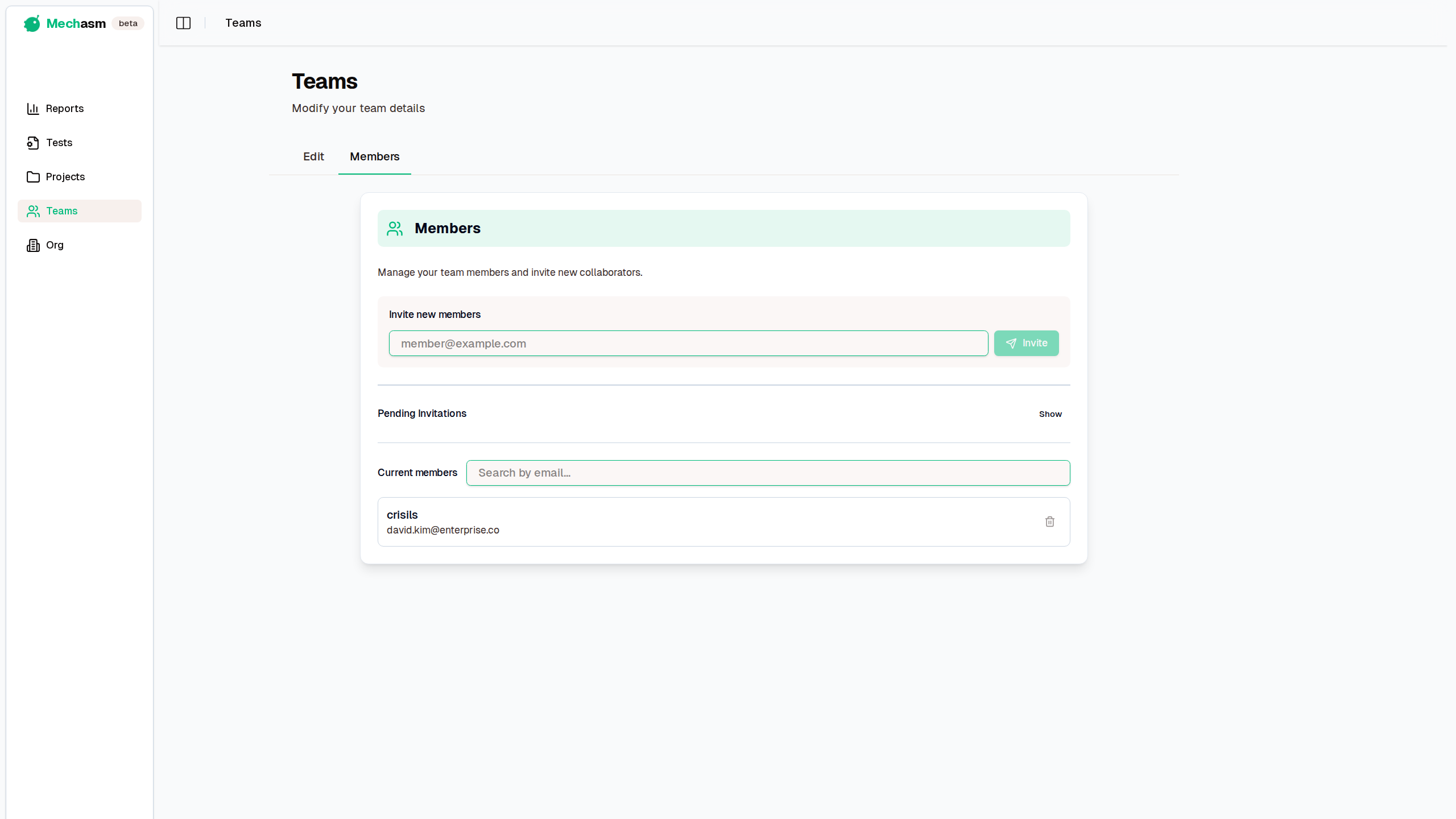Select the Members tab
This screenshot has width=1456, height=819.
374,156
